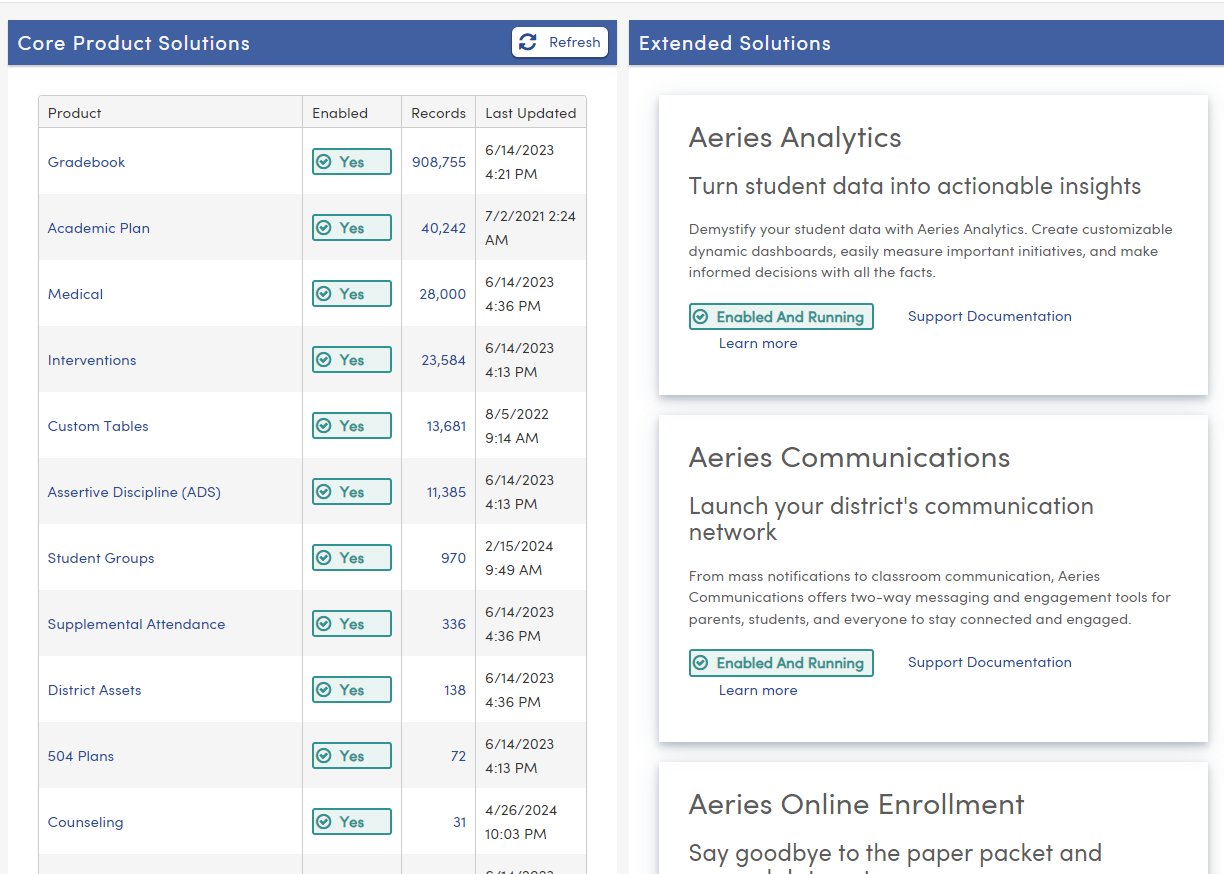Click Learn more under Aeries Analytics

pos(758,343)
